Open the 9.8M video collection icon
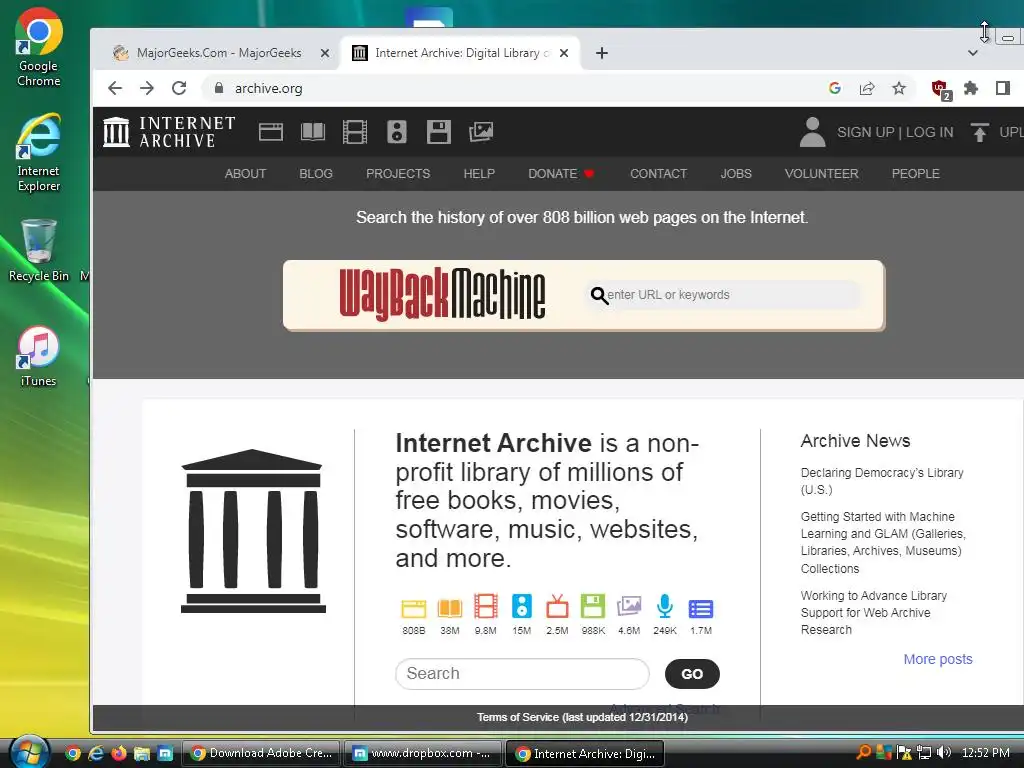1024x768 pixels. click(x=485, y=607)
